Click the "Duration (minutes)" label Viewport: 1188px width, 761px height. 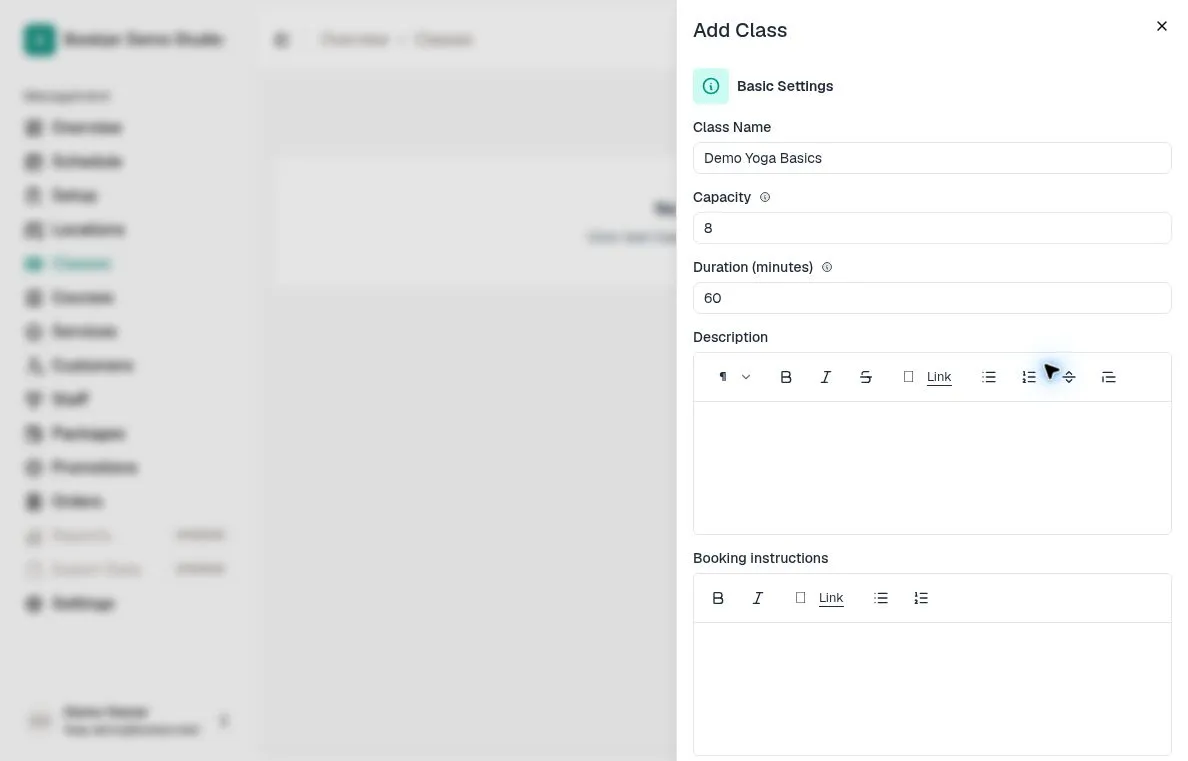coord(753,268)
